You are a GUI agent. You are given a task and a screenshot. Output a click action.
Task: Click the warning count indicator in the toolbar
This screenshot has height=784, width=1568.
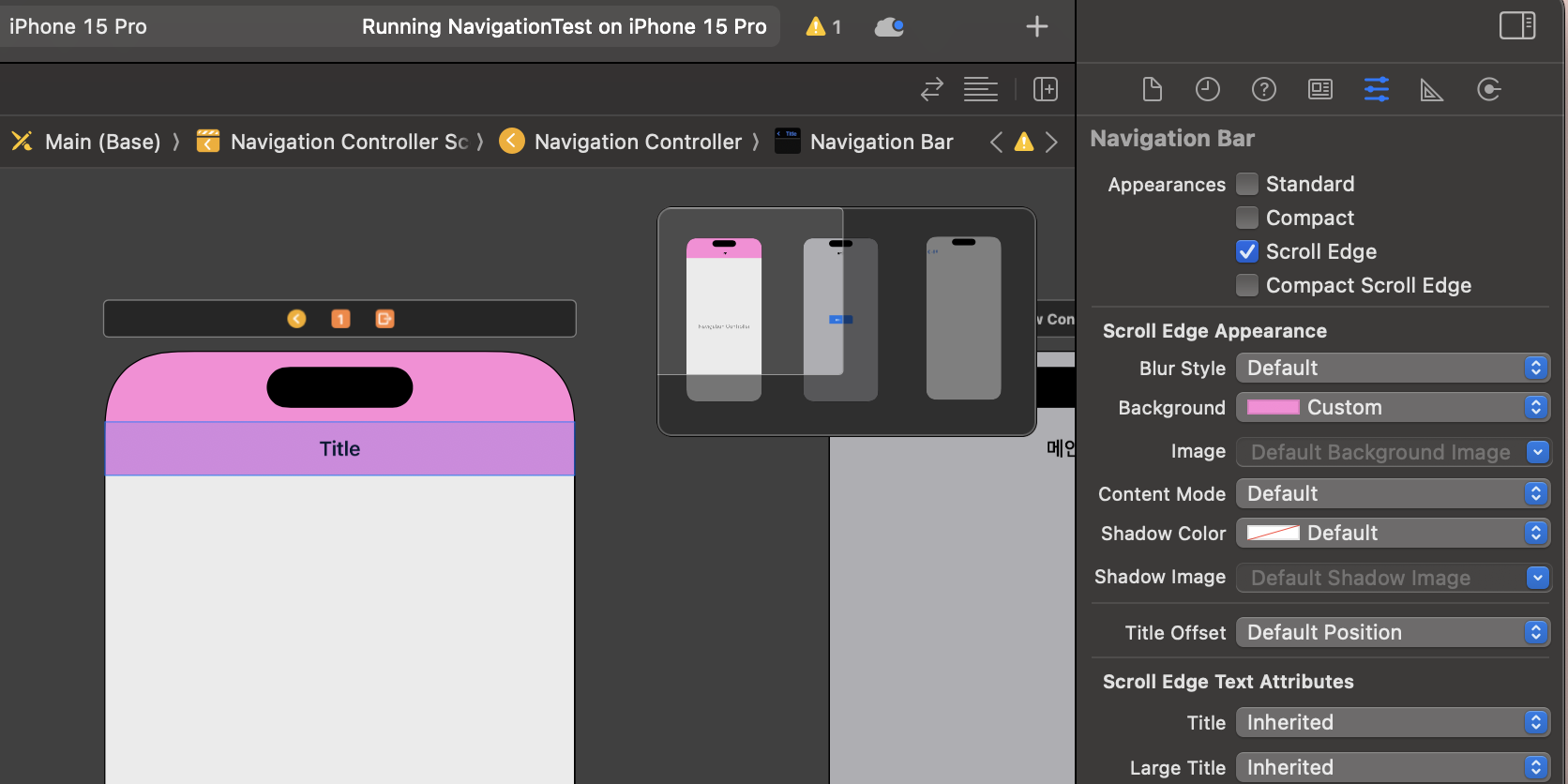(x=824, y=26)
